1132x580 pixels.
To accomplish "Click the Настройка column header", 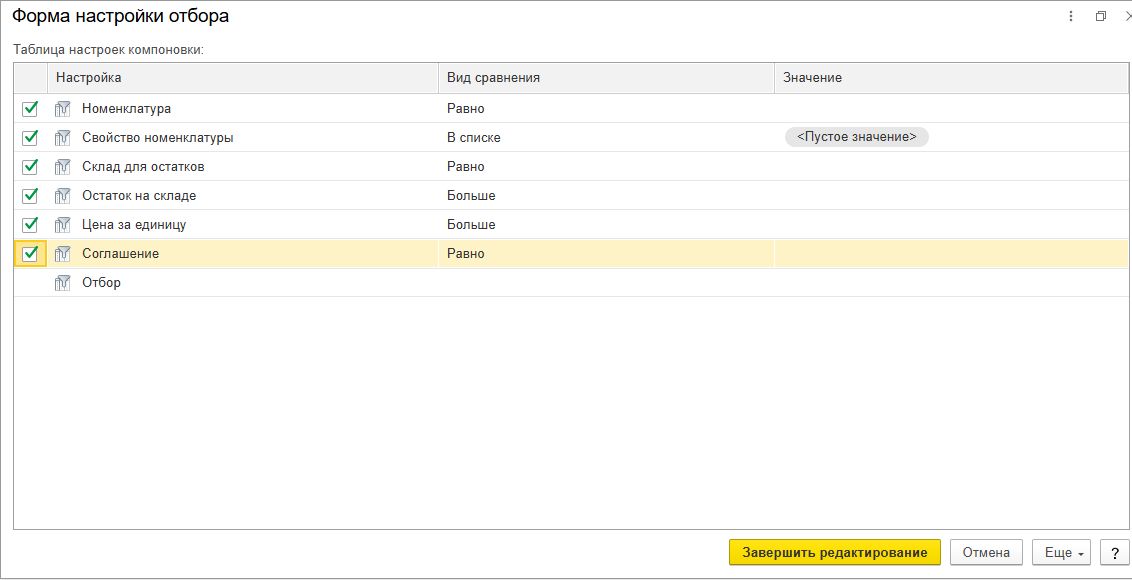I will pos(89,78).
